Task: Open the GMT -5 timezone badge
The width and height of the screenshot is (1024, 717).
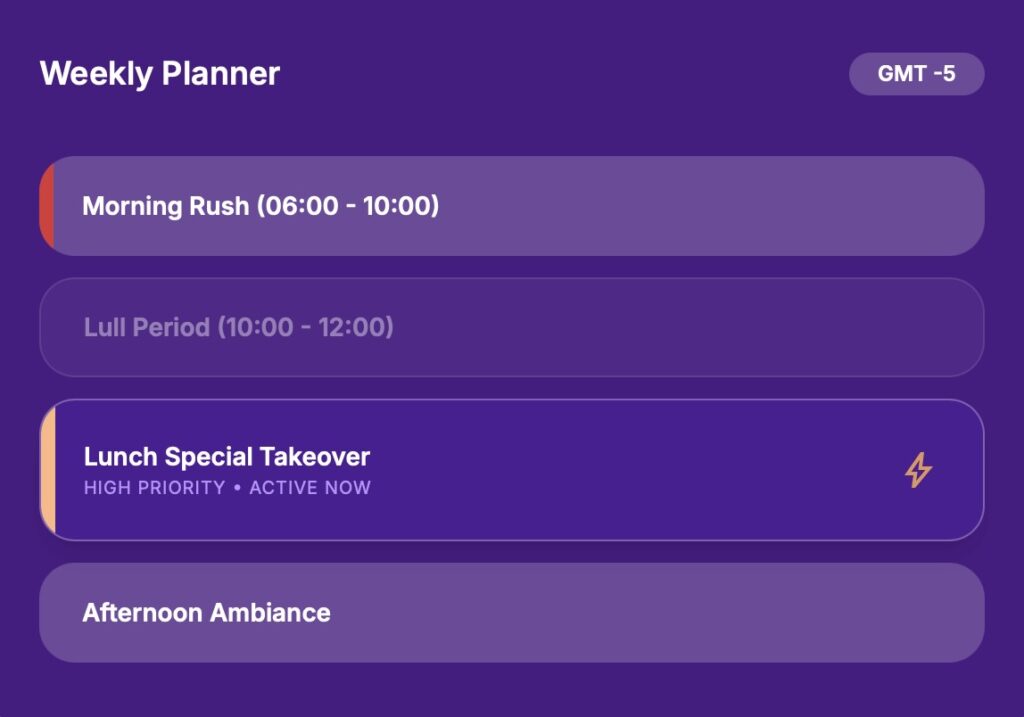Action: click(x=916, y=74)
